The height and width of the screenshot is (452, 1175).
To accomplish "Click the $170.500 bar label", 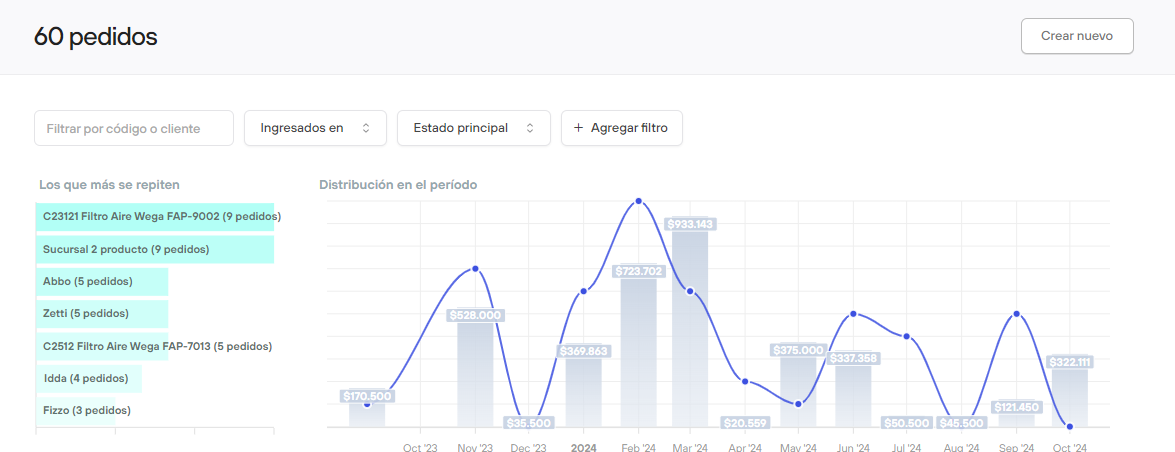I will (x=367, y=396).
